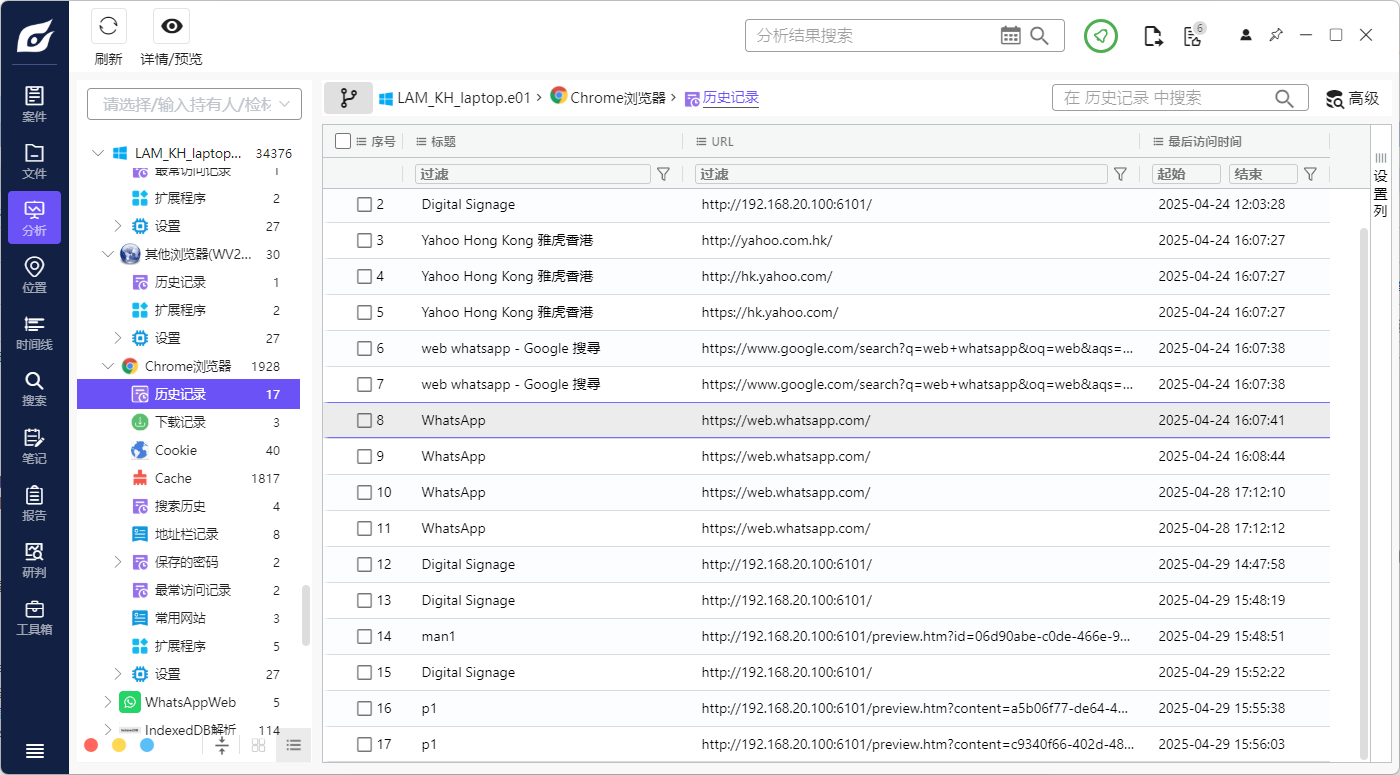Screen dimensions: 1400x775
Task: Click the filter funnel icon for the 最后访问时间 column
Action: [x=1310, y=174]
